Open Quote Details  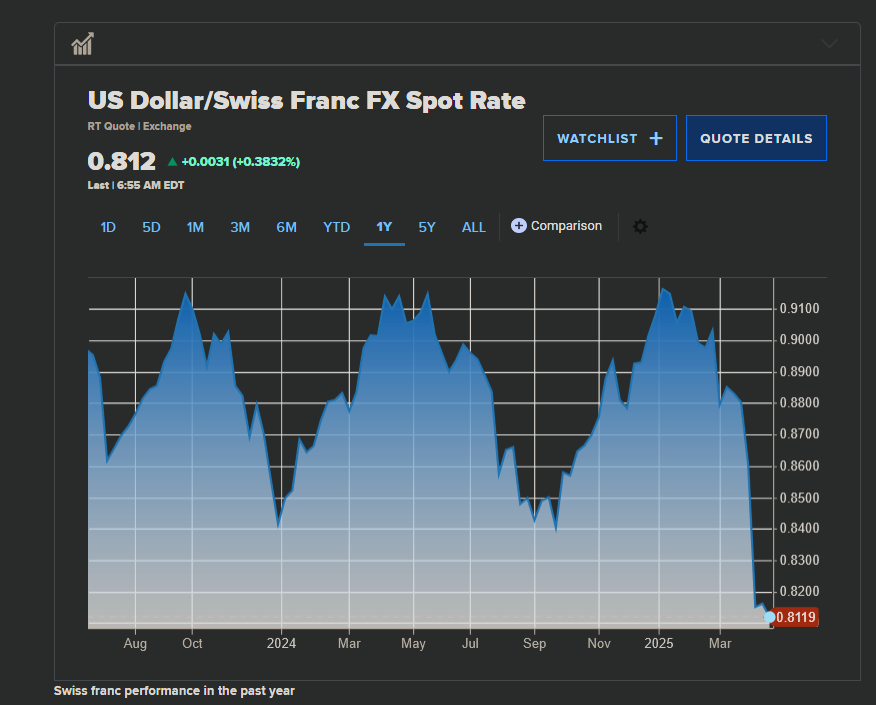pos(756,139)
